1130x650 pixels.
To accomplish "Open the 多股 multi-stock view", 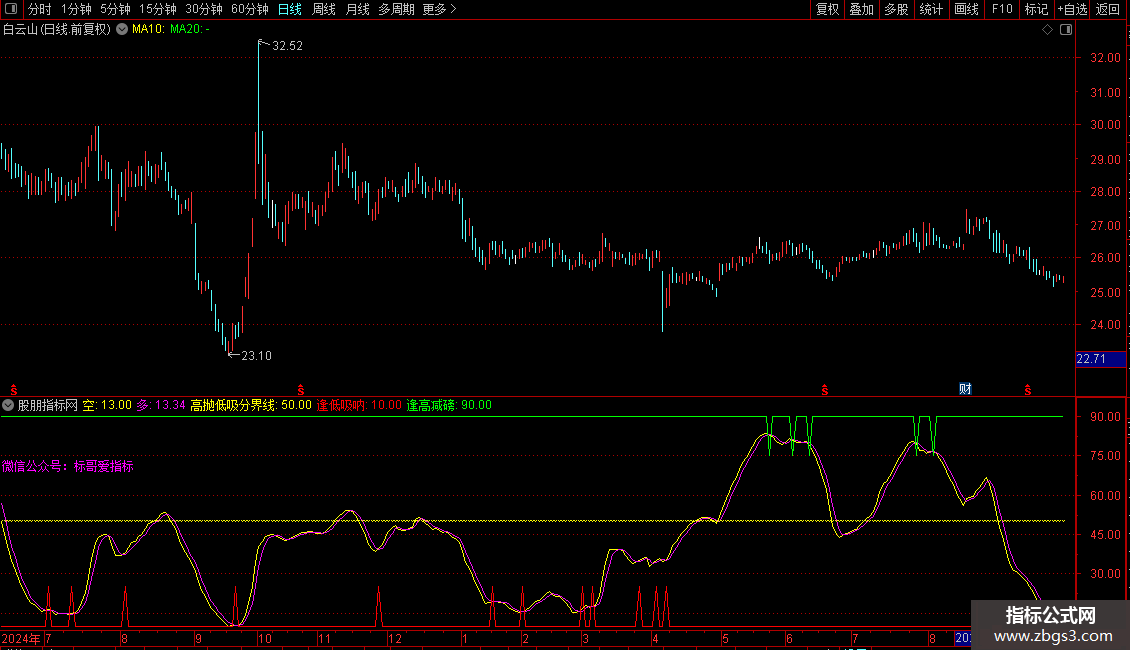I will 896,9.
